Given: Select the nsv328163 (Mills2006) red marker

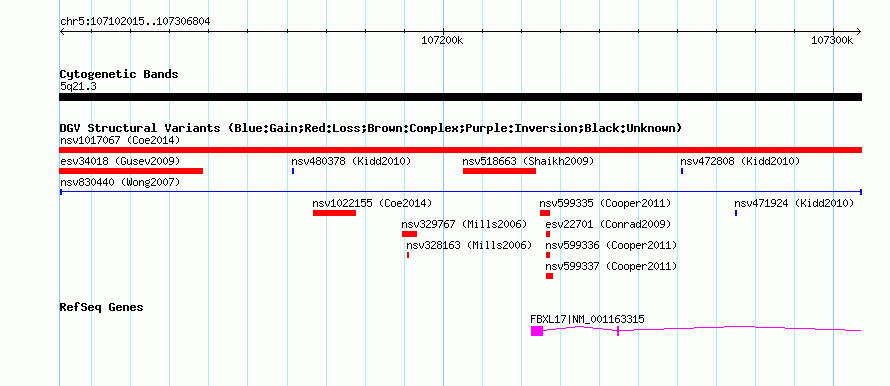Looking at the screenshot, I should (x=408, y=255).
